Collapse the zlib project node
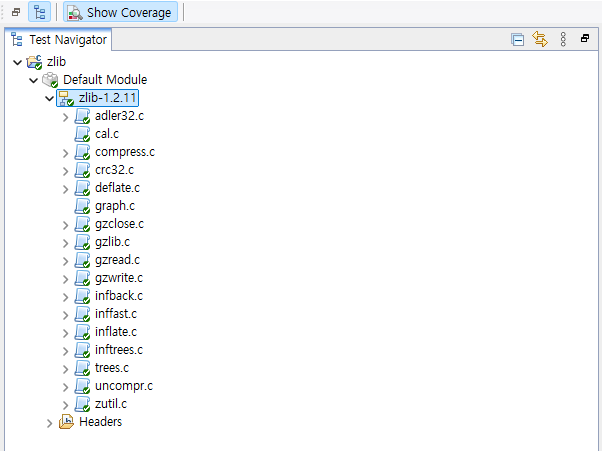 [18, 62]
